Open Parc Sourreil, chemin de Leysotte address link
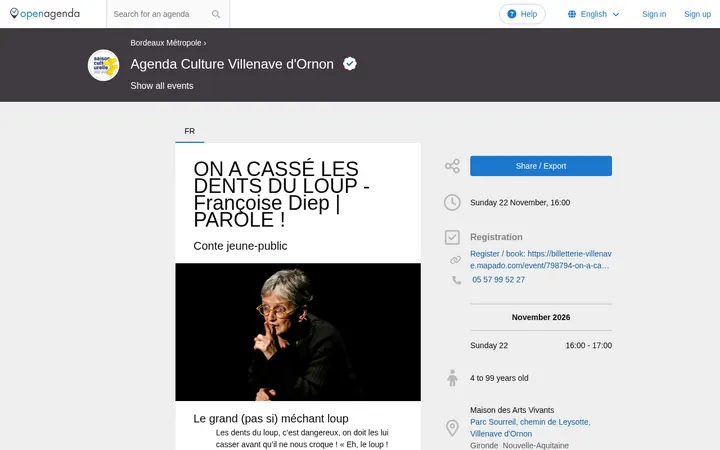This screenshot has width=720, height=450. (530, 428)
